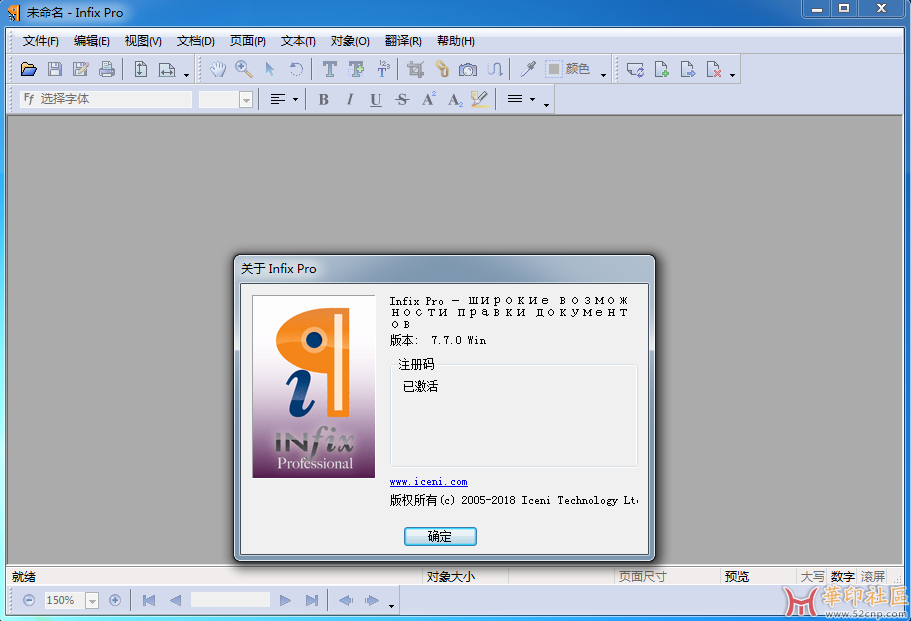Expand formatting toolbar overflow arrow
Viewport: 911px width, 621px height.
[x=546, y=105]
